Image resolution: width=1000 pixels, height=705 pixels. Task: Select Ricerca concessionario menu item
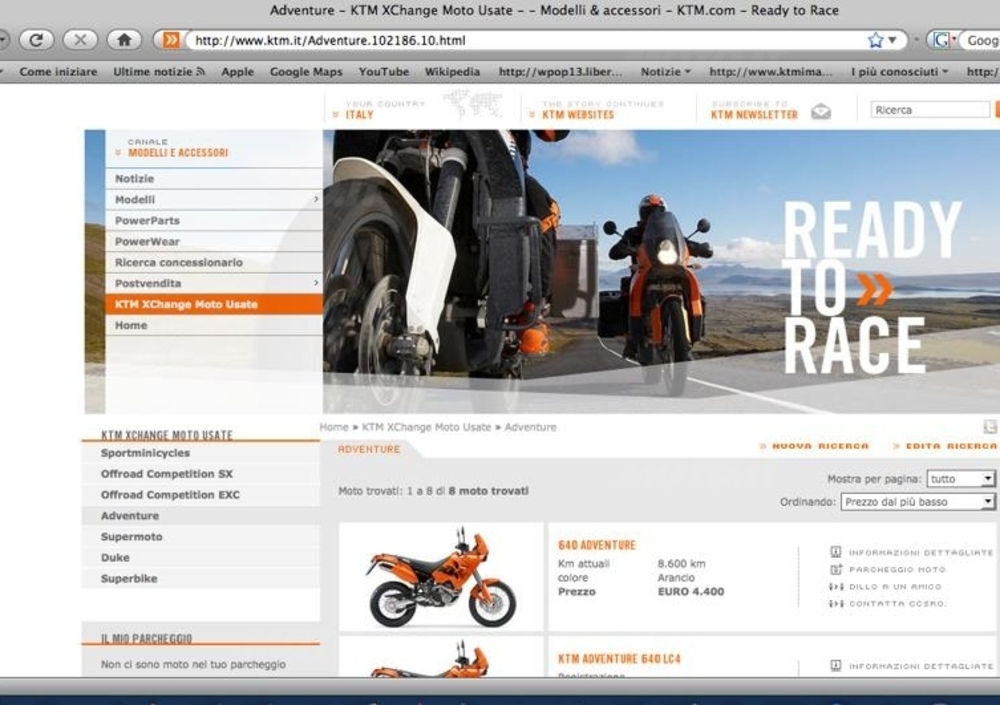(x=178, y=263)
